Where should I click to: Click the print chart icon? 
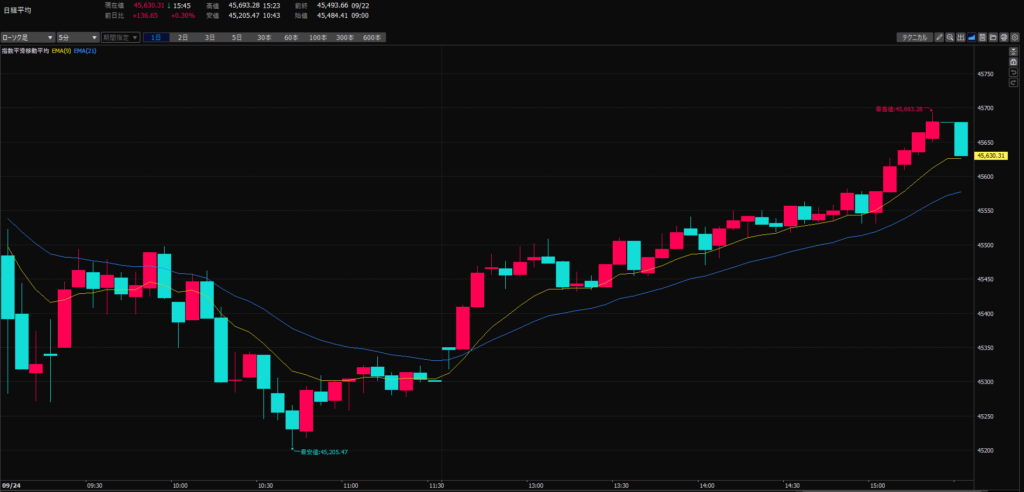[1005, 37]
